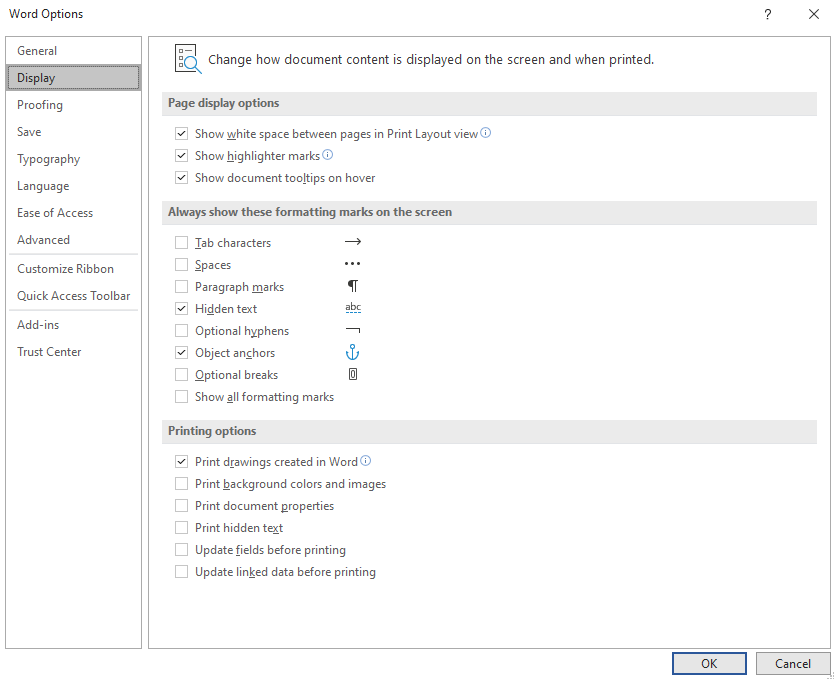Select the Display category
834x679 pixels.
(x=73, y=78)
